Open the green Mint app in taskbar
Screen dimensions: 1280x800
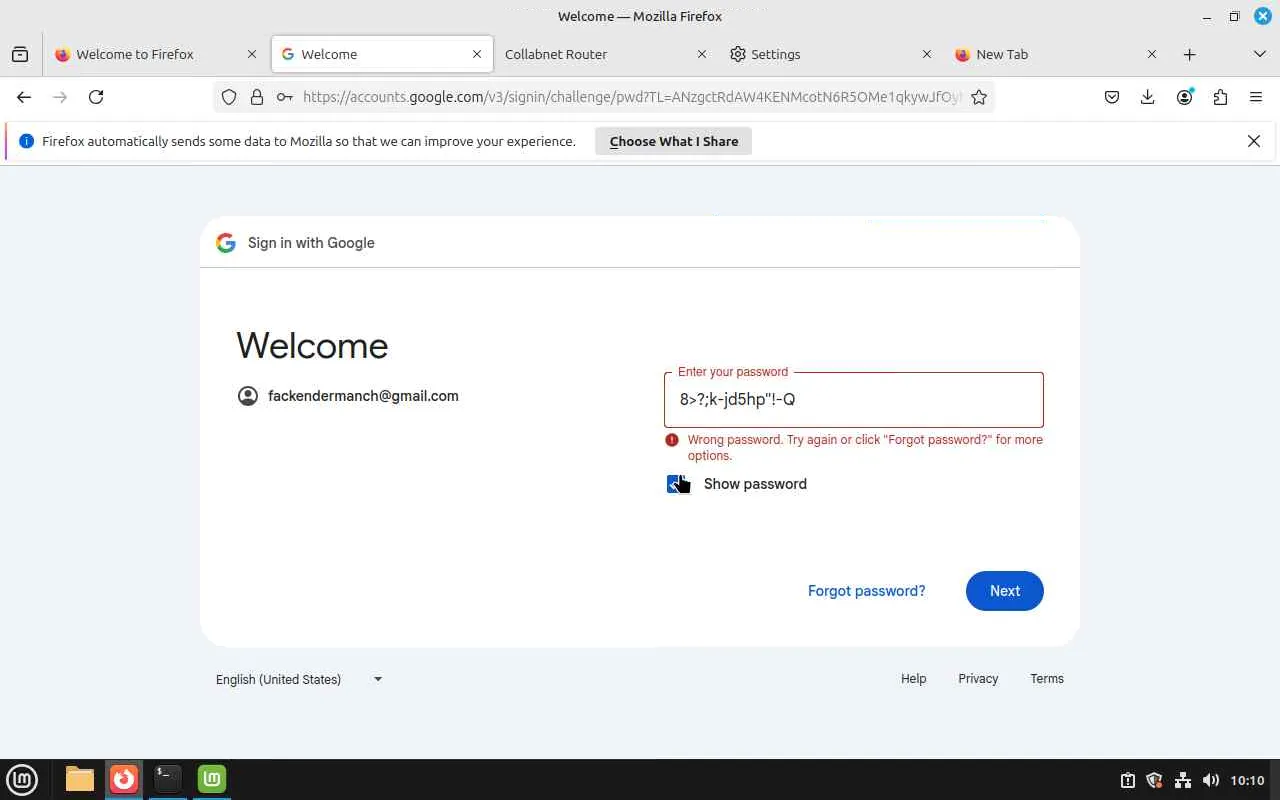click(x=212, y=779)
